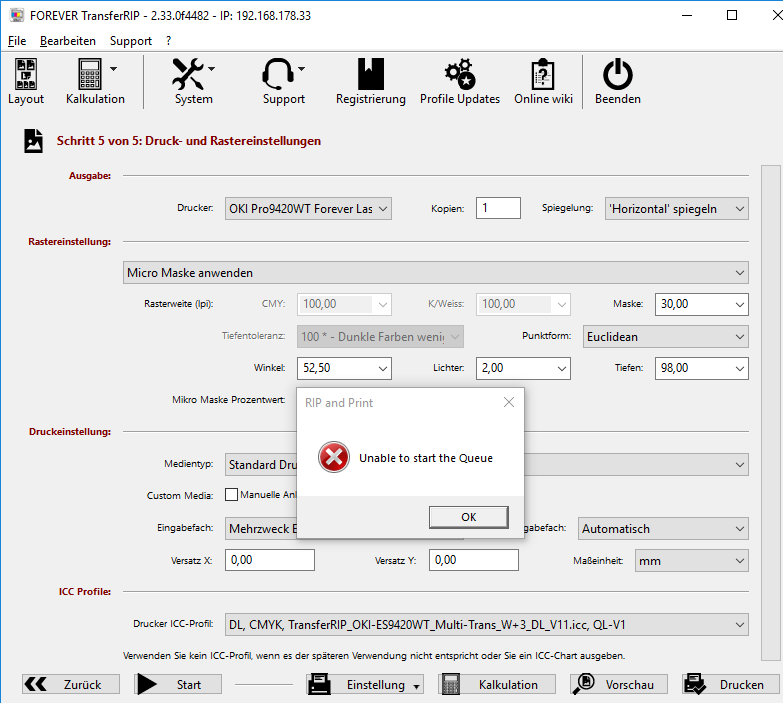Open the Spiegelung mirroring dropdown
Image resolution: width=783 pixels, height=703 pixels.
click(x=677, y=209)
